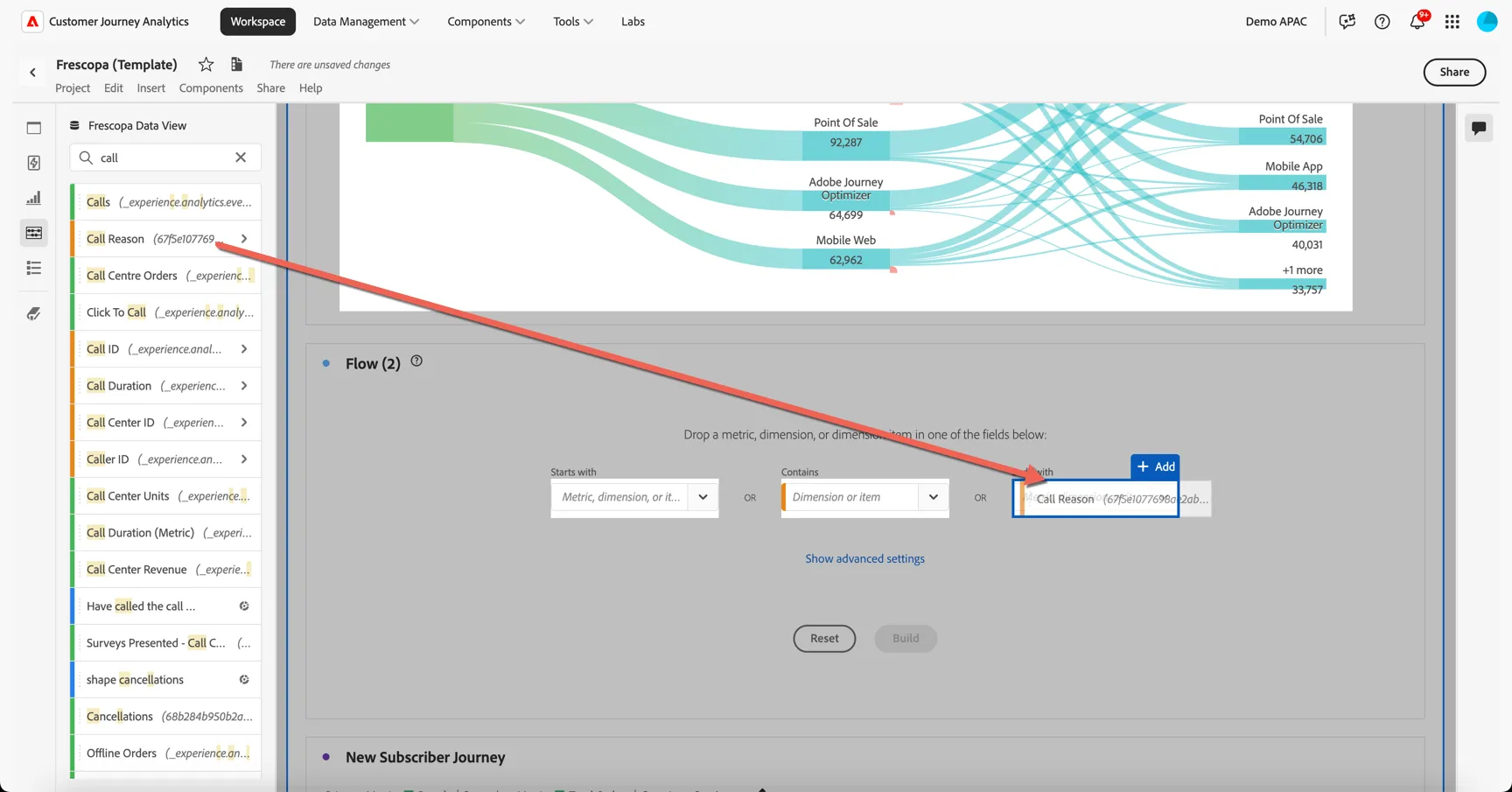Select Surveys Presented - Call C... item
1512x792 pixels.
click(165, 642)
